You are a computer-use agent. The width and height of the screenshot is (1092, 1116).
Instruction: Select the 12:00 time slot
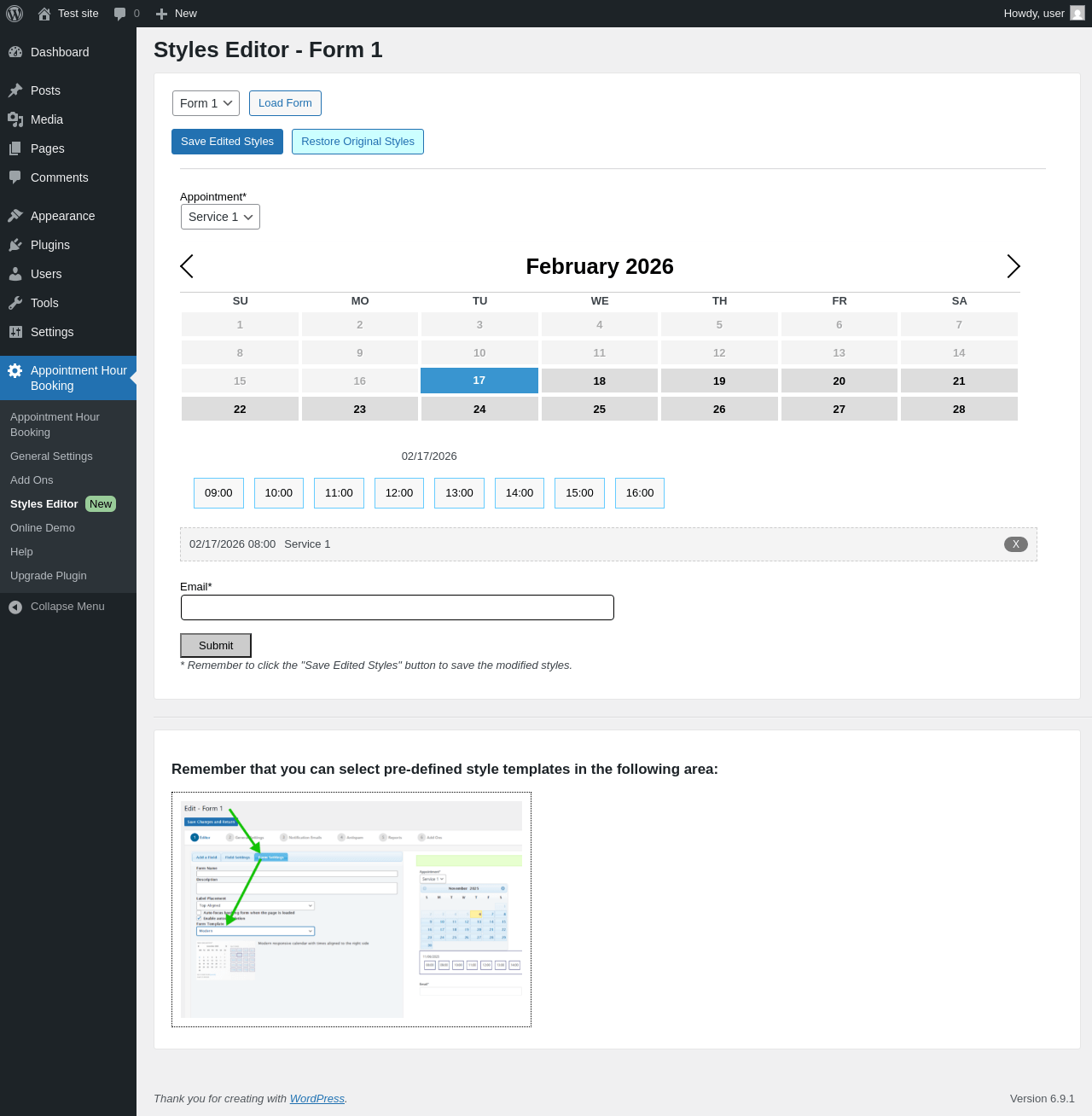(x=399, y=493)
